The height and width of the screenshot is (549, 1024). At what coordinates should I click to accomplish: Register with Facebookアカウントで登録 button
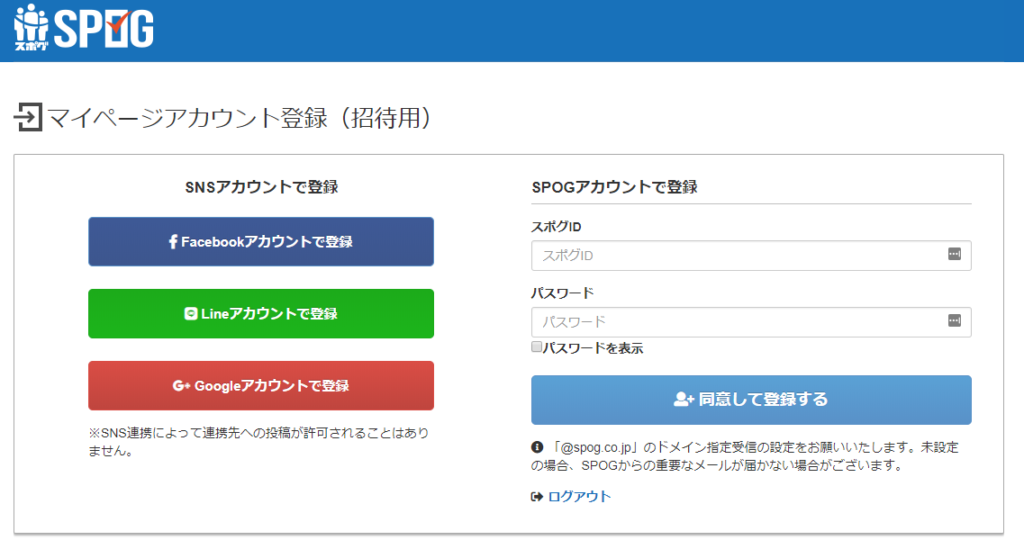click(x=261, y=242)
